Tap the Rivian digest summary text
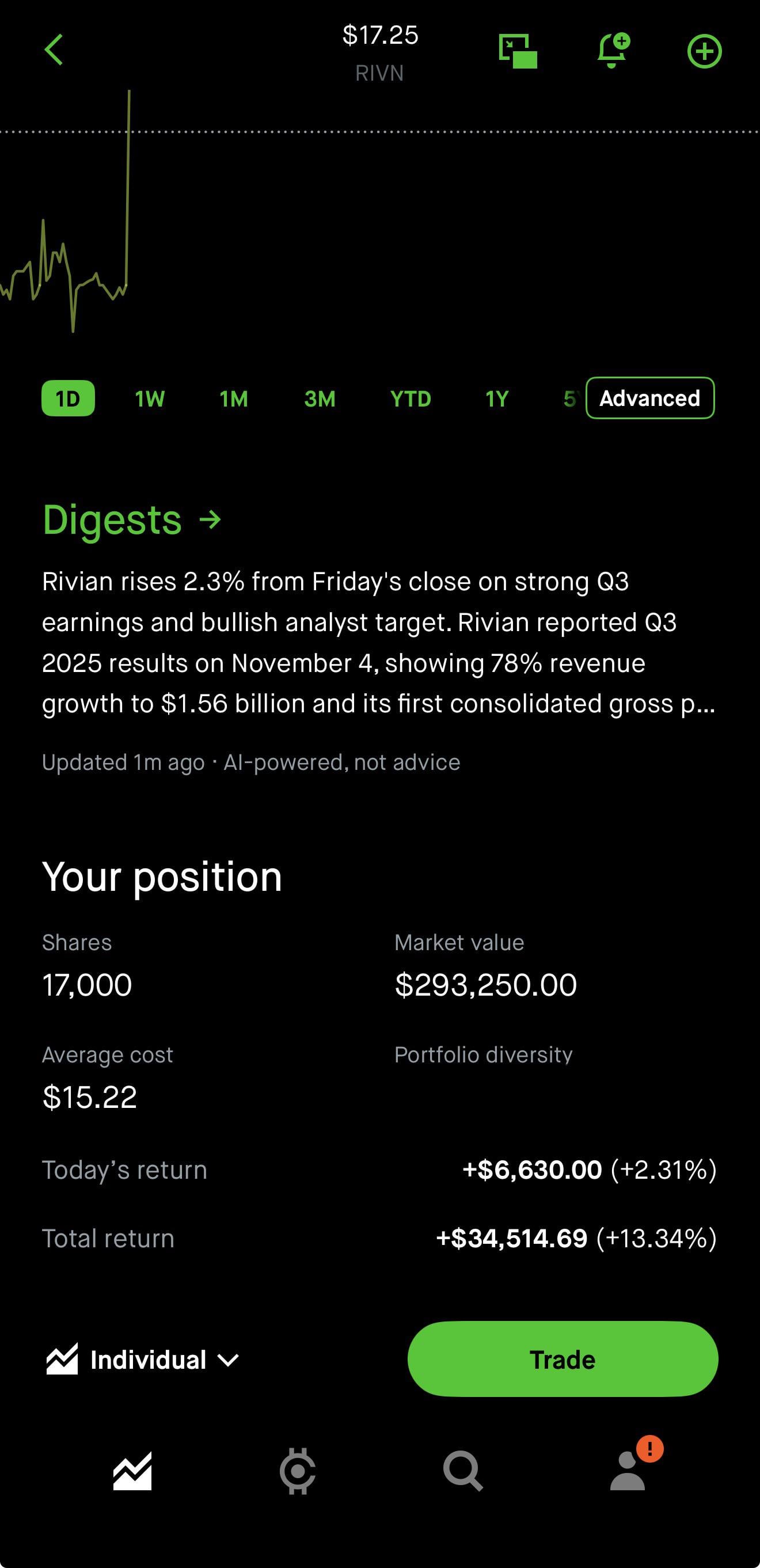 377,642
